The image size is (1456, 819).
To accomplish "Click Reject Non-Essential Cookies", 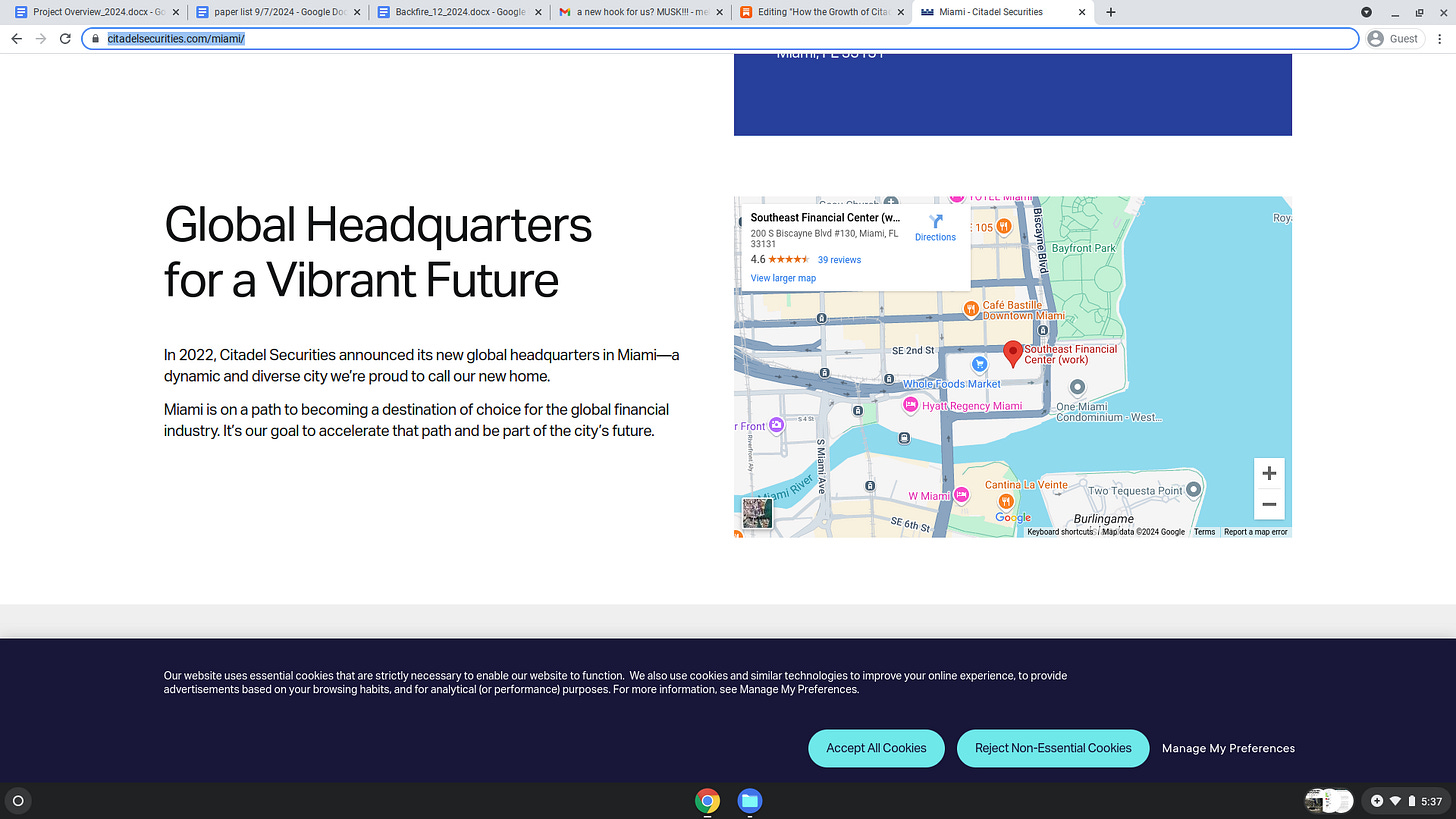I will click(x=1053, y=748).
